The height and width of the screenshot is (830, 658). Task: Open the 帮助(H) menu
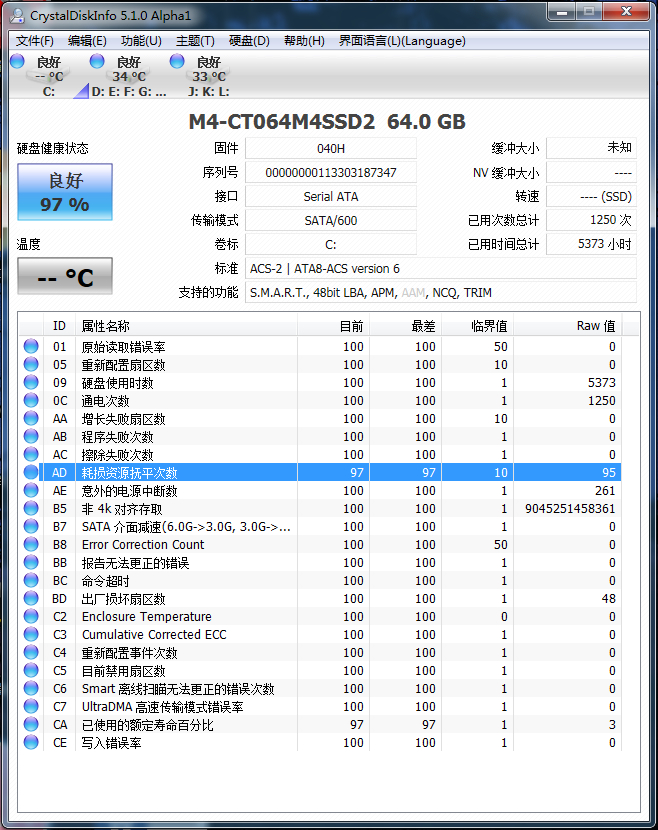(x=304, y=41)
